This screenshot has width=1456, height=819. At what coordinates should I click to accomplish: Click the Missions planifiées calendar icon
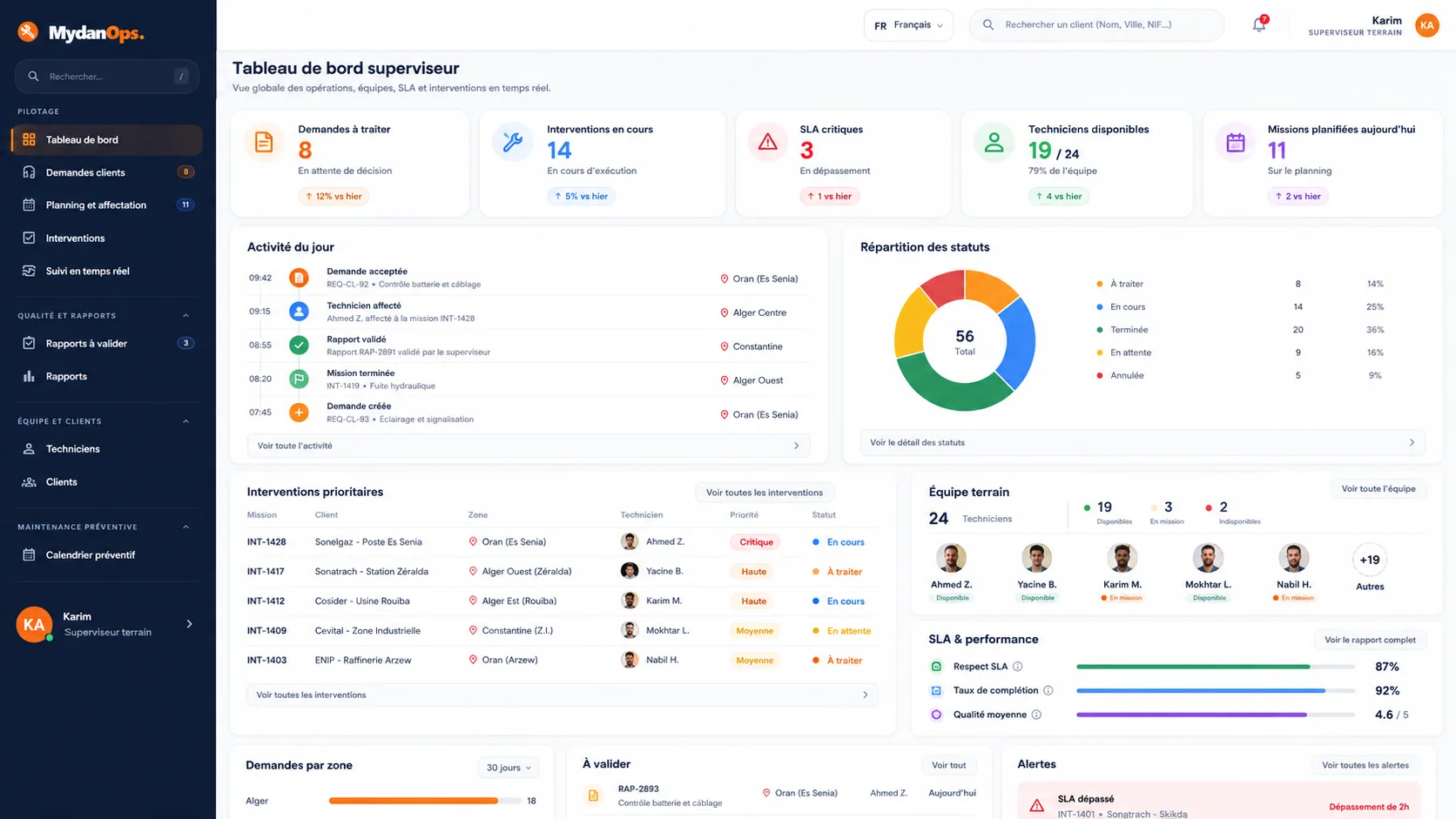1235,143
